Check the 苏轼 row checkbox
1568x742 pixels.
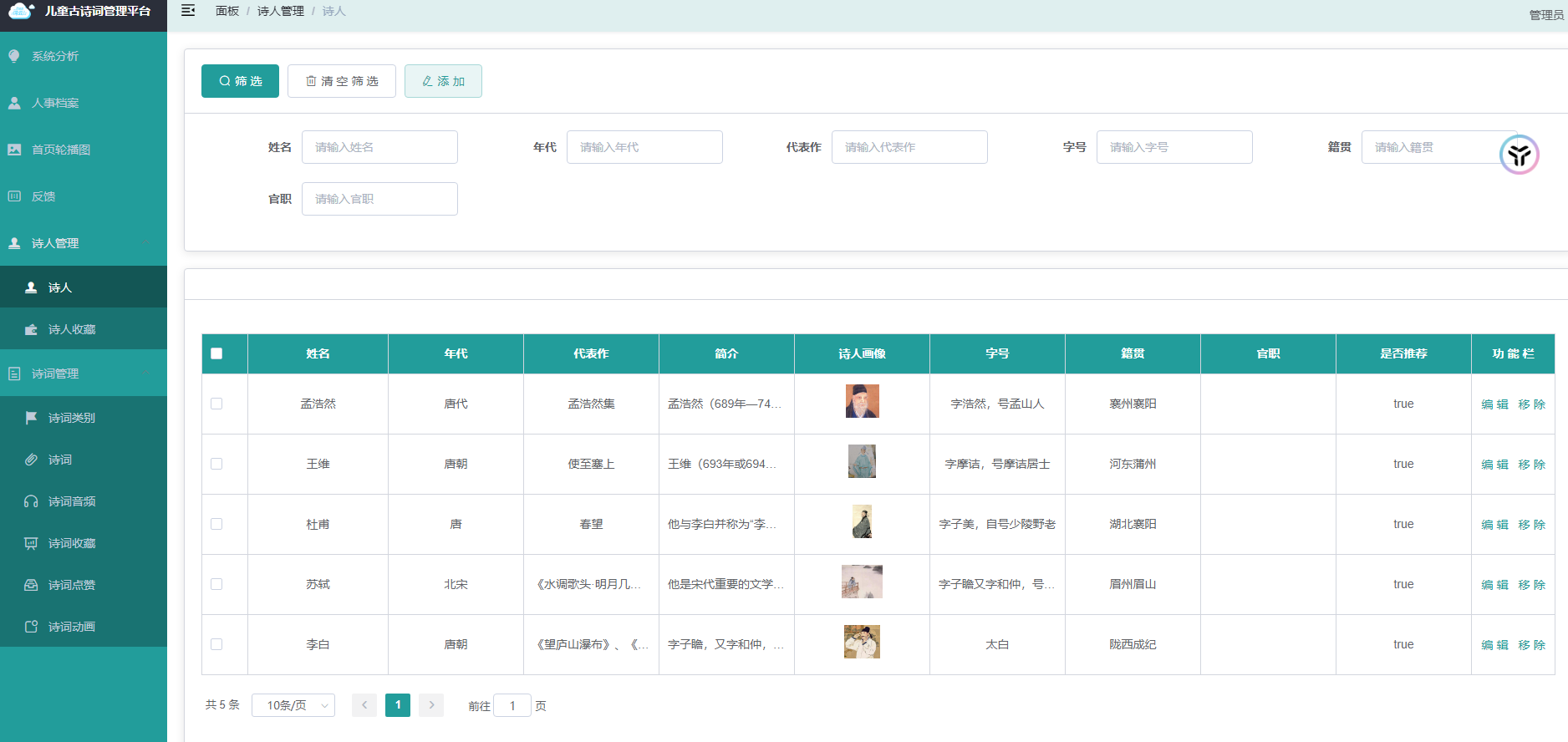[x=216, y=584]
